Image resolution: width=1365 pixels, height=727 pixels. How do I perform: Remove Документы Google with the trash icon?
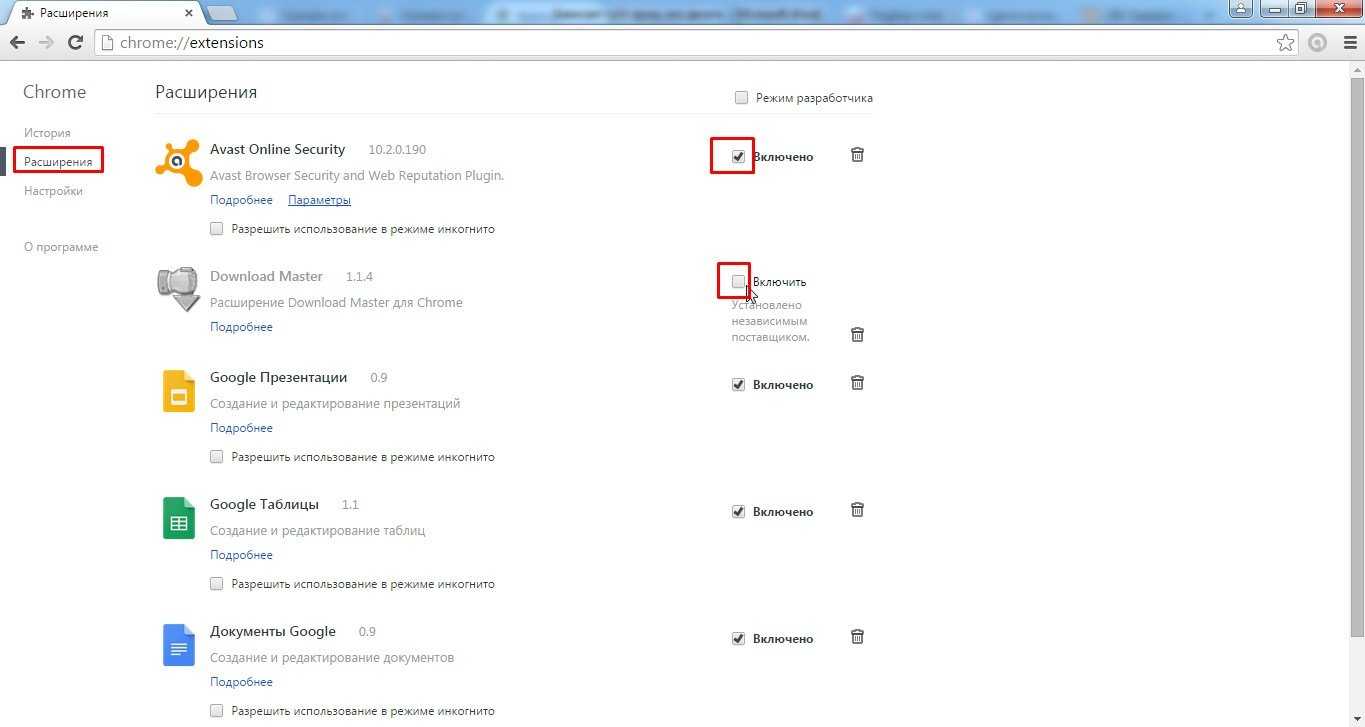(857, 637)
